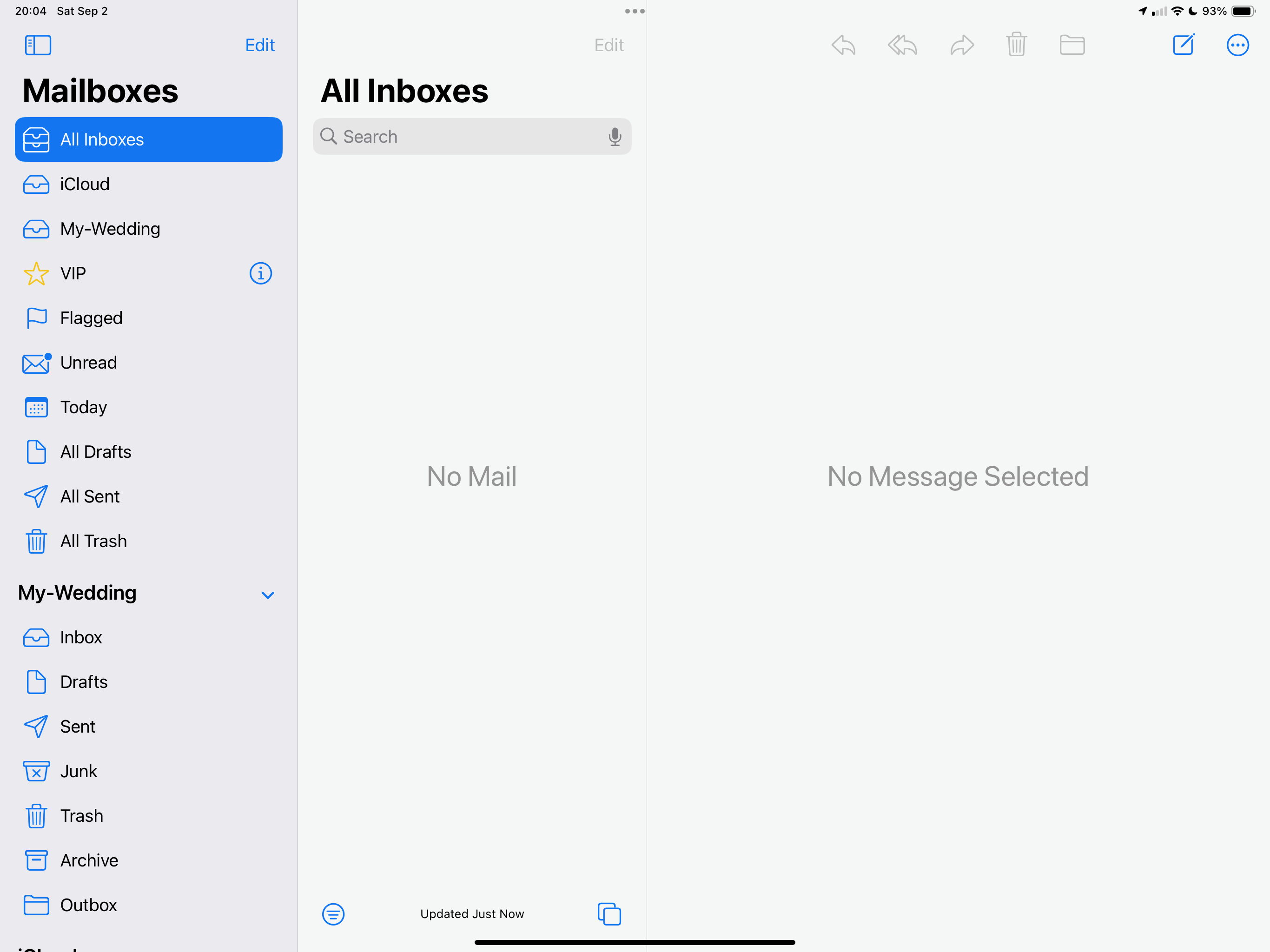Open the All Sent mailbox

pos(149,496)
